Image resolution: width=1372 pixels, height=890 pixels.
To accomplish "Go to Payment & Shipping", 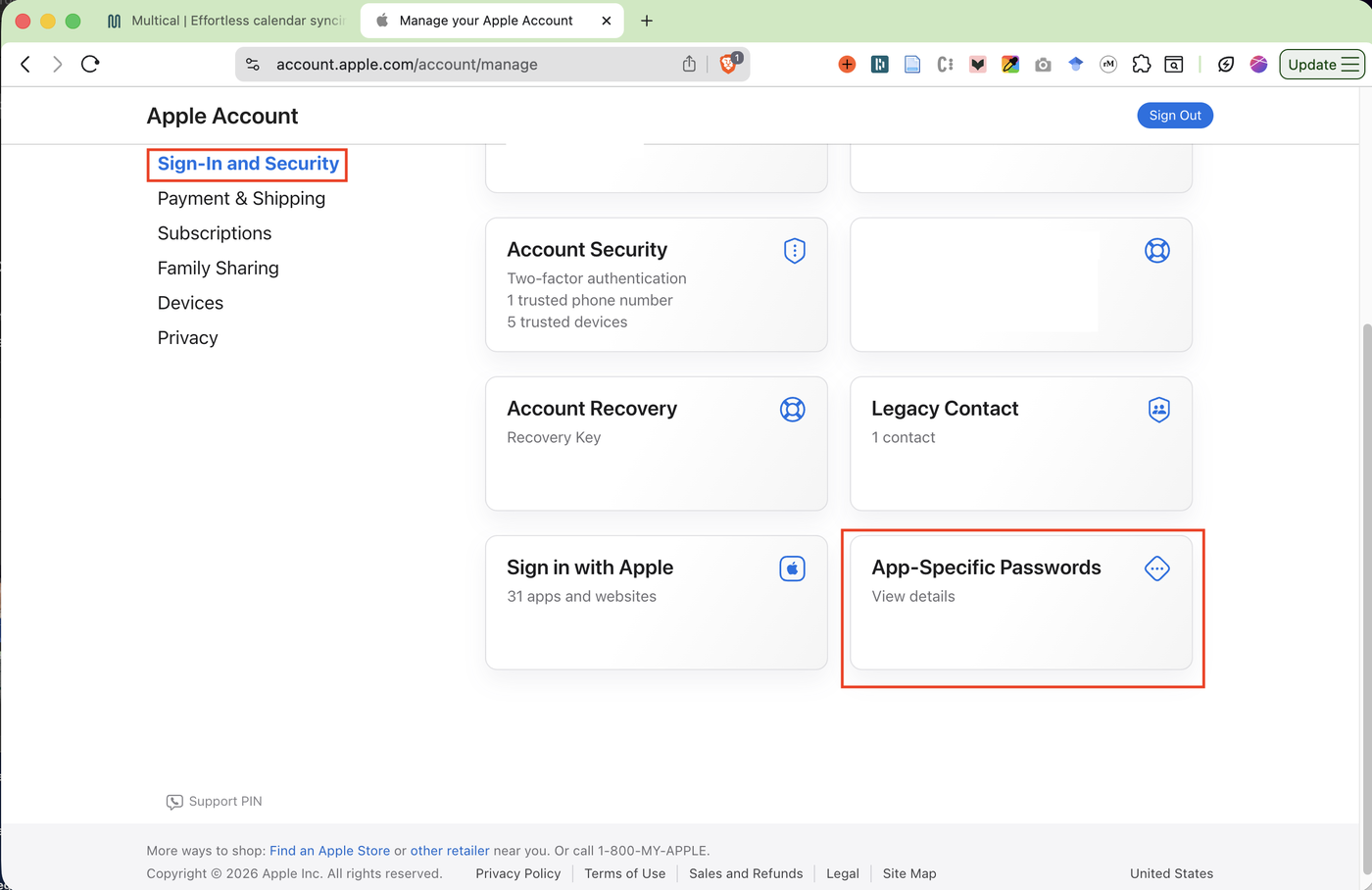I will click(x=241, y=198).
